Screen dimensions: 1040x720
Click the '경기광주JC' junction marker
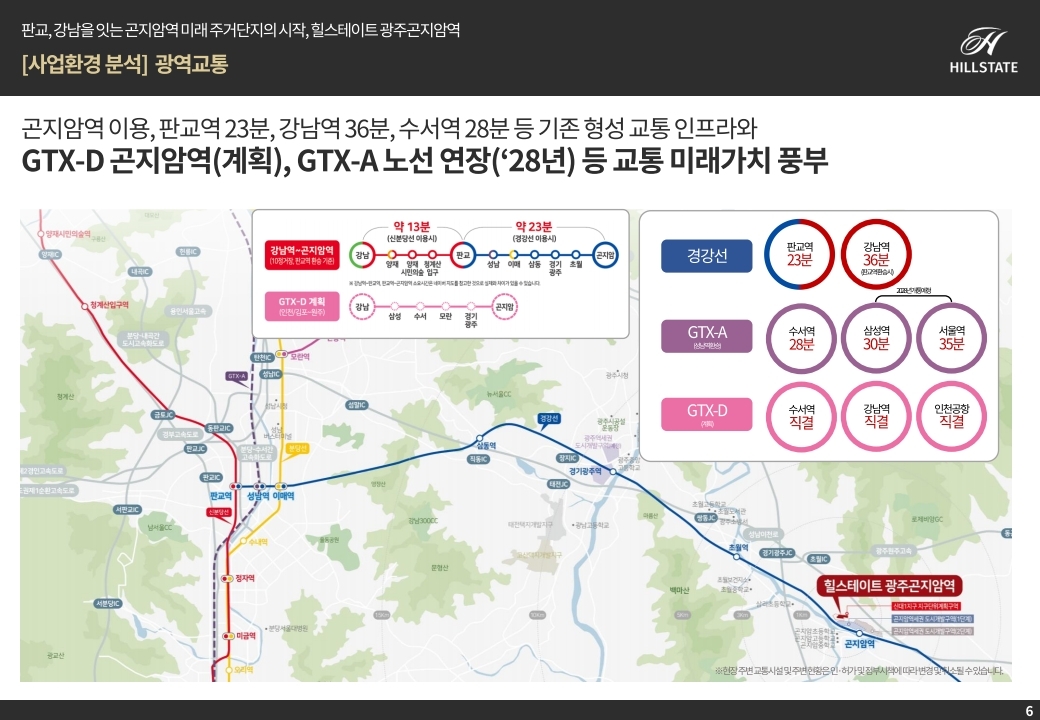point(777,553)
